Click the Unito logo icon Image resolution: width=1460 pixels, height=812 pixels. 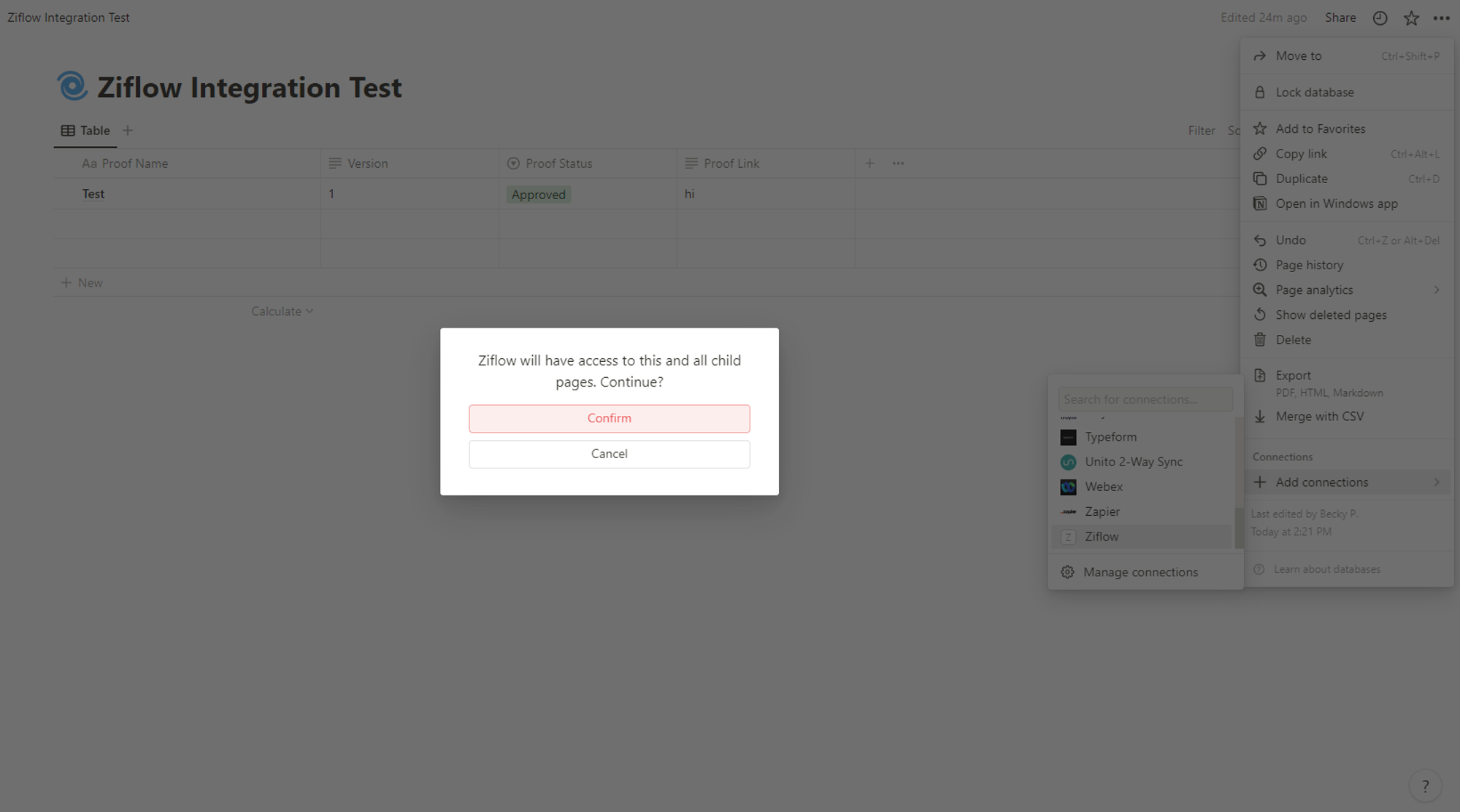[1068, 462]
